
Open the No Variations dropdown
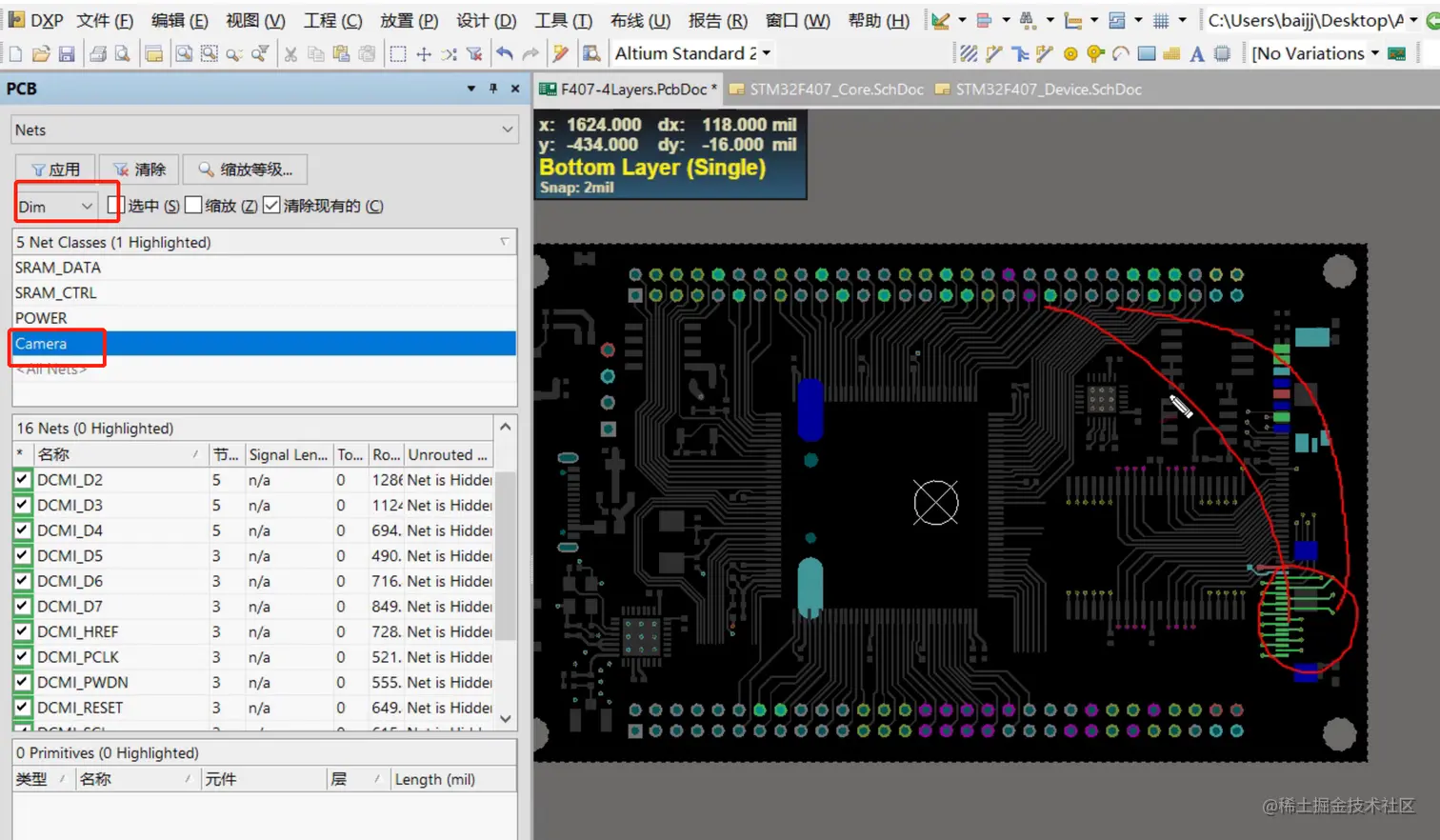[x=1374, y=54]
